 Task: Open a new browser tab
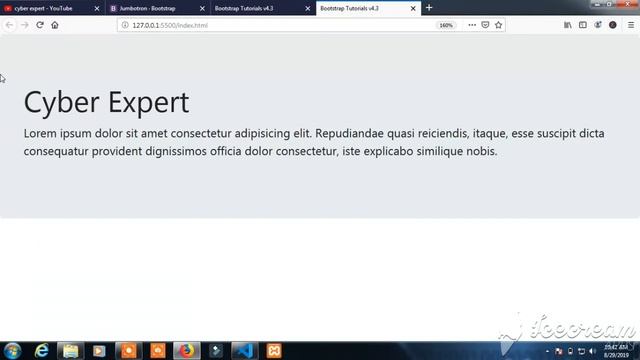click(x=429, y=8)
